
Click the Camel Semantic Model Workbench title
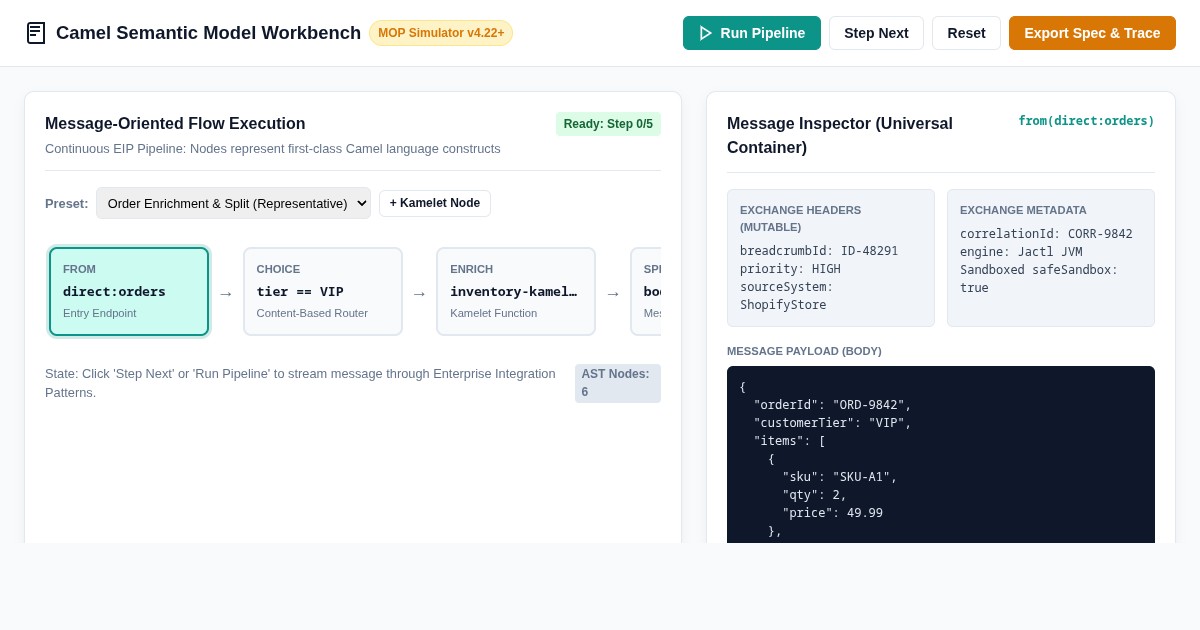[x=208, y=33]
